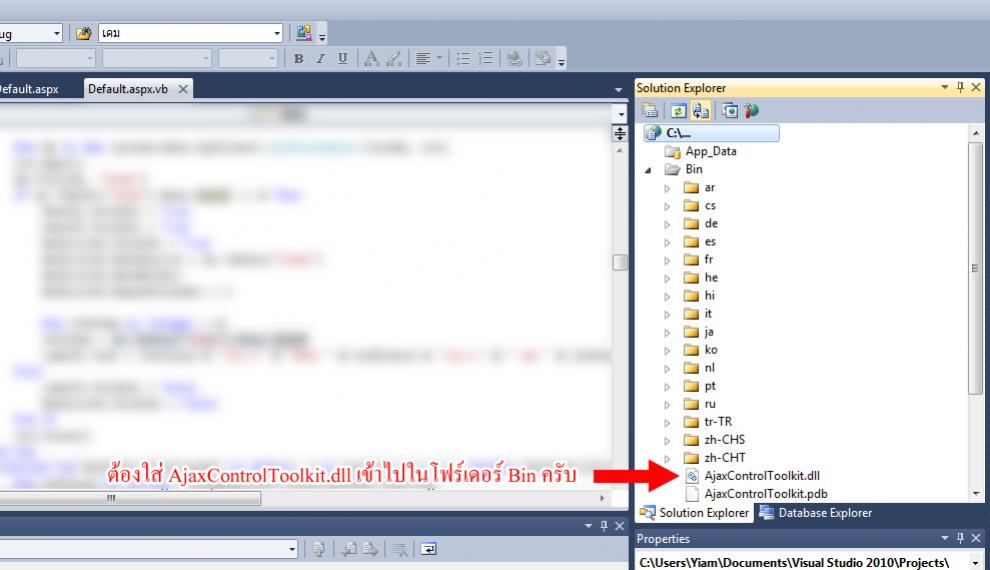This screenshot has width=990, height=570.
Task: Switch to Solution Explorer bottom tab
Action: 695,513
